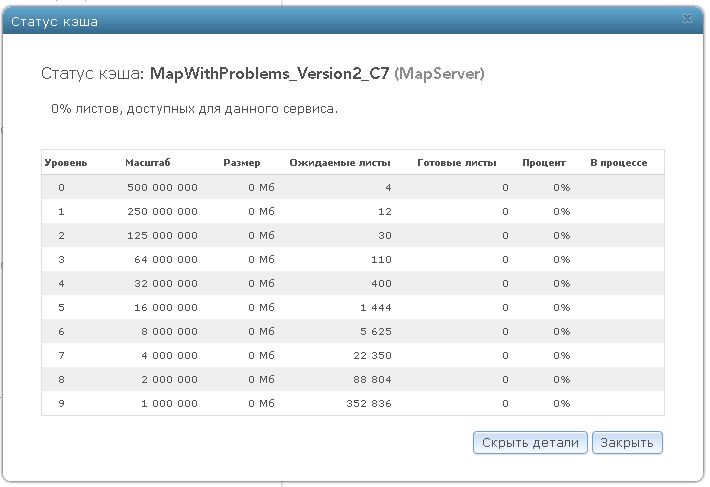Click the service name MapWithProblems_Version2_C7

[269, 73]
